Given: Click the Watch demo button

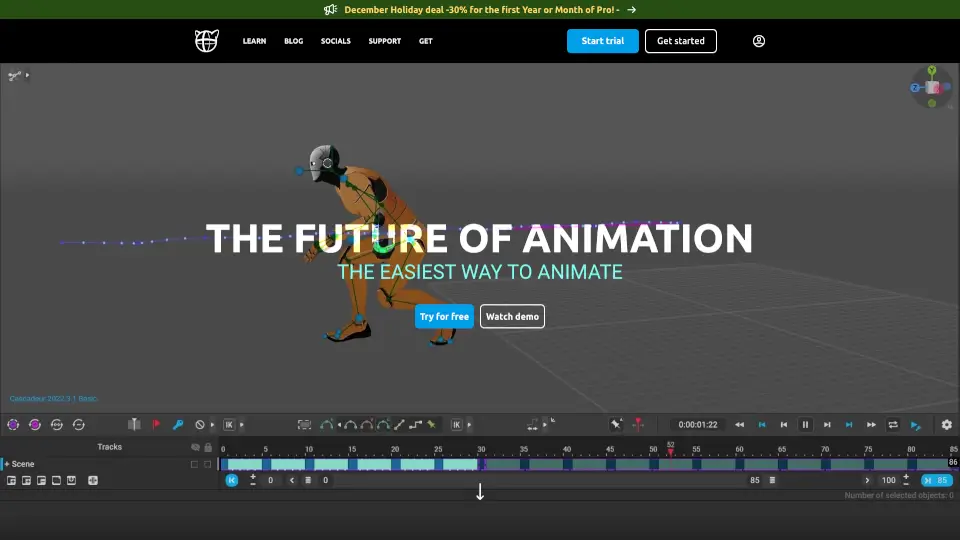Looking at the screenshot, I should coord(512,317).
